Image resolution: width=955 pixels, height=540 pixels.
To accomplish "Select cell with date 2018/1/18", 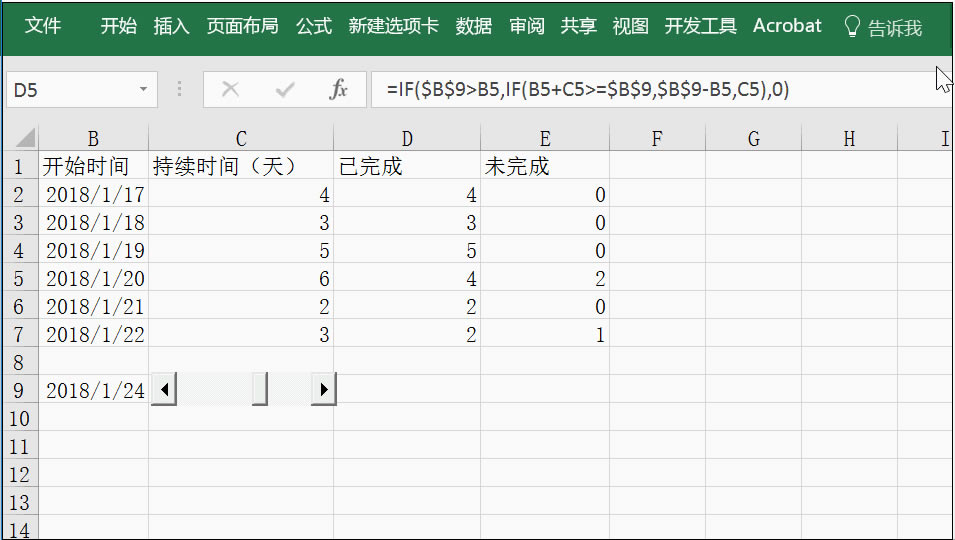I will tap(93, 222).
